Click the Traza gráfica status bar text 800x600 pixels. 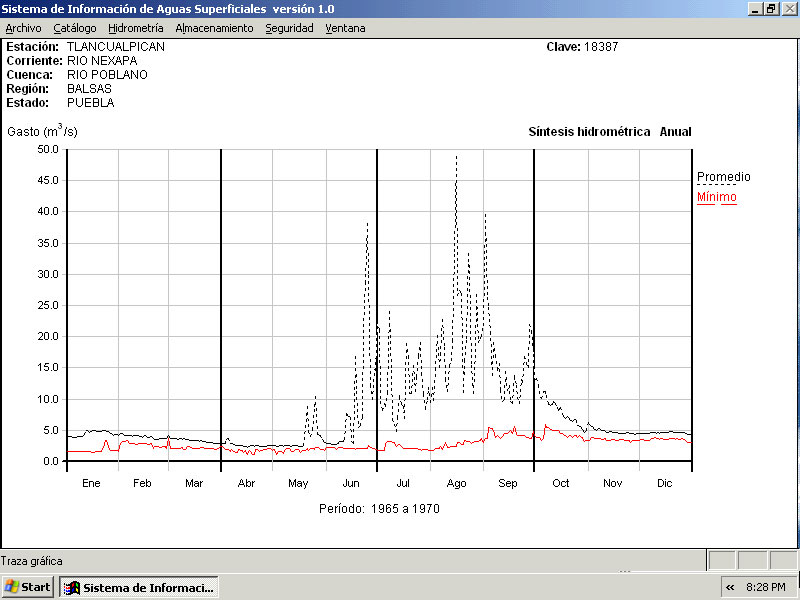click(32, 561)
